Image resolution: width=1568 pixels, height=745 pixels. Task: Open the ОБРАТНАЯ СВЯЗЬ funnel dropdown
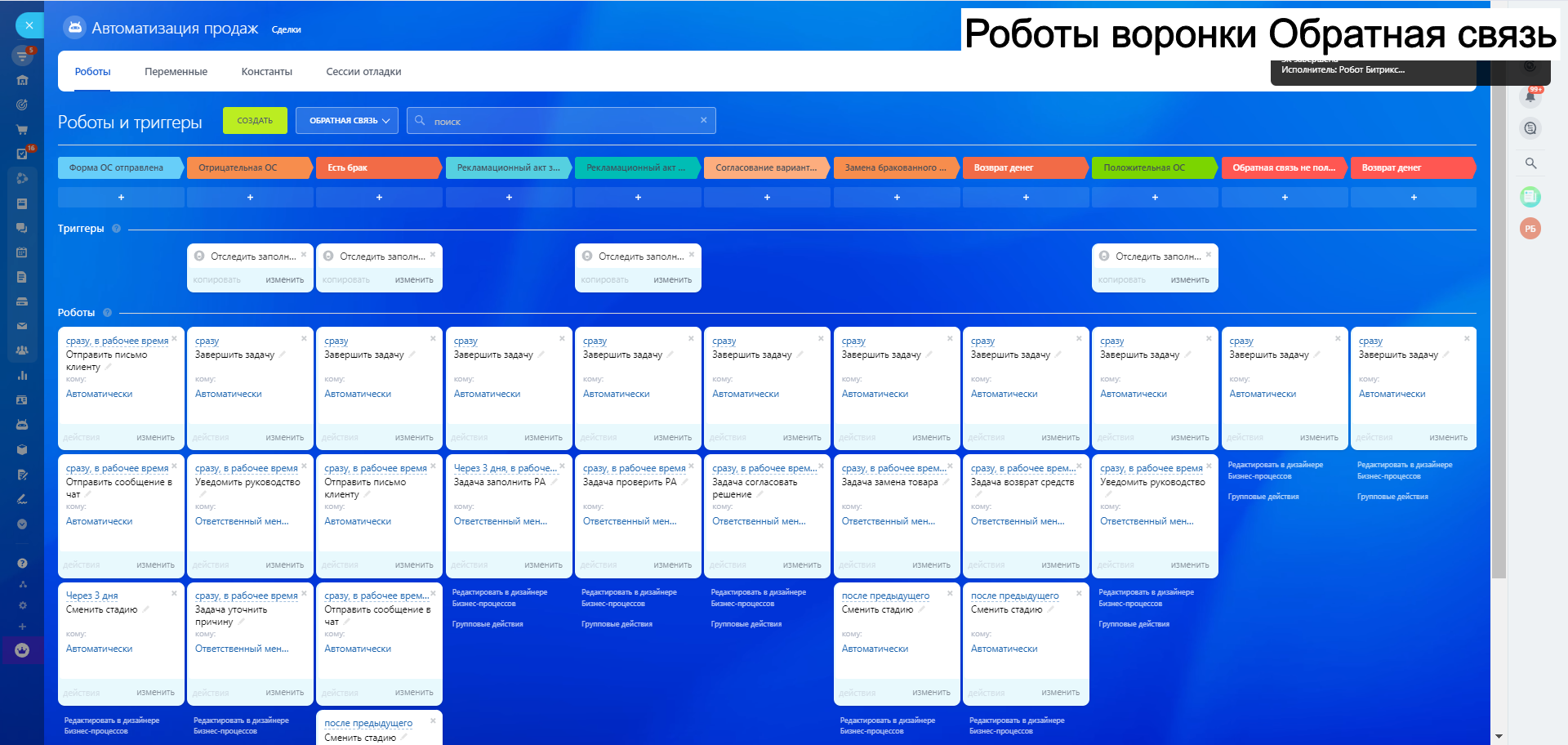pyautogui.click(x=347, y=120)
